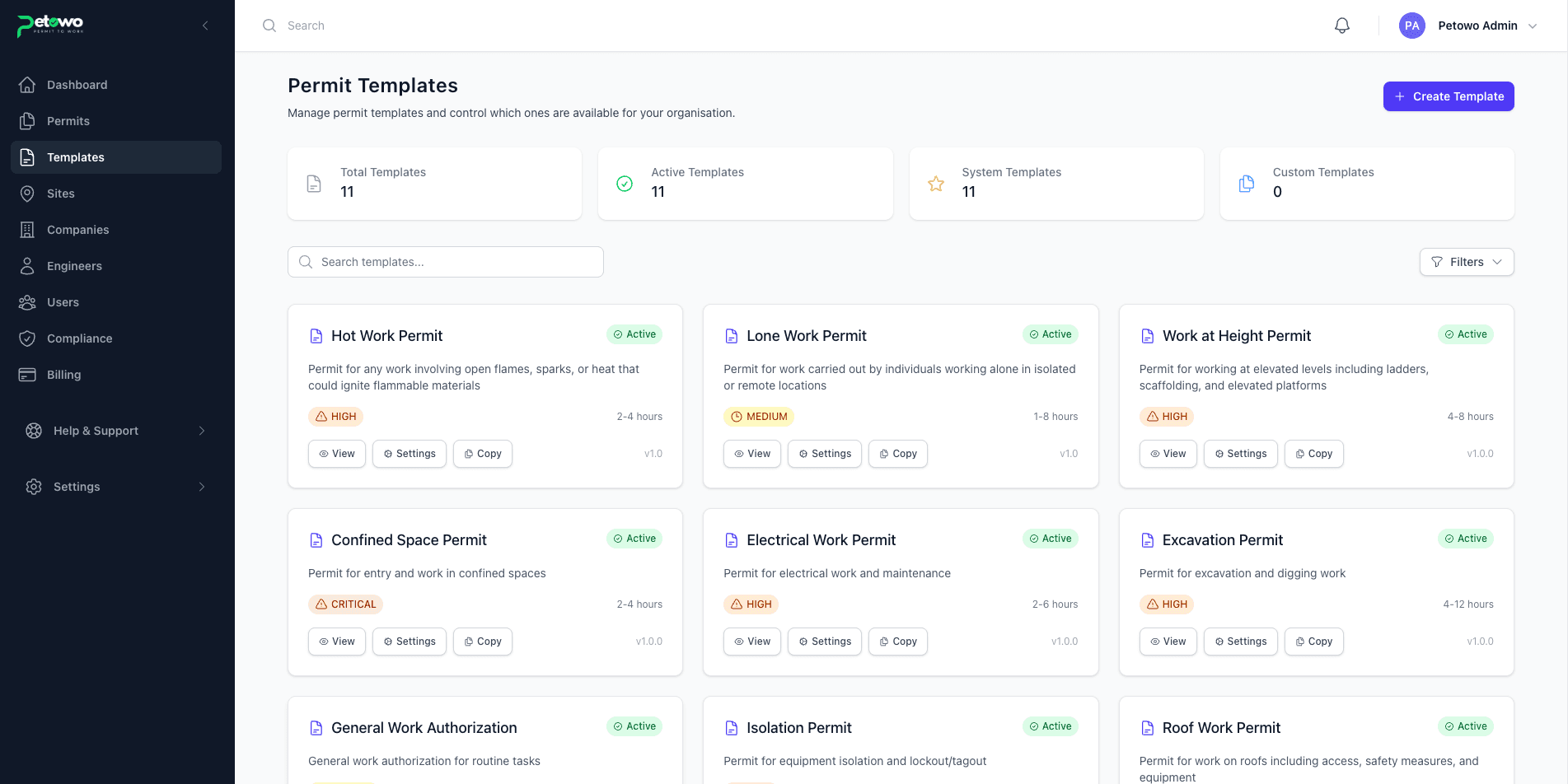Click the CRITICAL risk badge on Confined Space Permit
The width and height of the screenshot is (1568, 784).
click(x=345, y=604)
